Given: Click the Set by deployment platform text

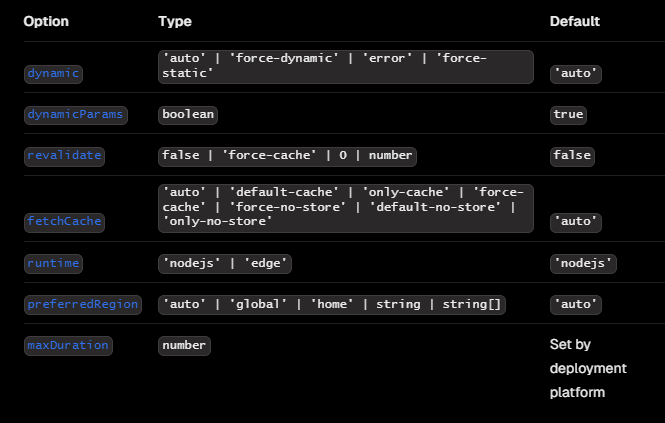Looking at the screenshot, I should coord(588,368).
